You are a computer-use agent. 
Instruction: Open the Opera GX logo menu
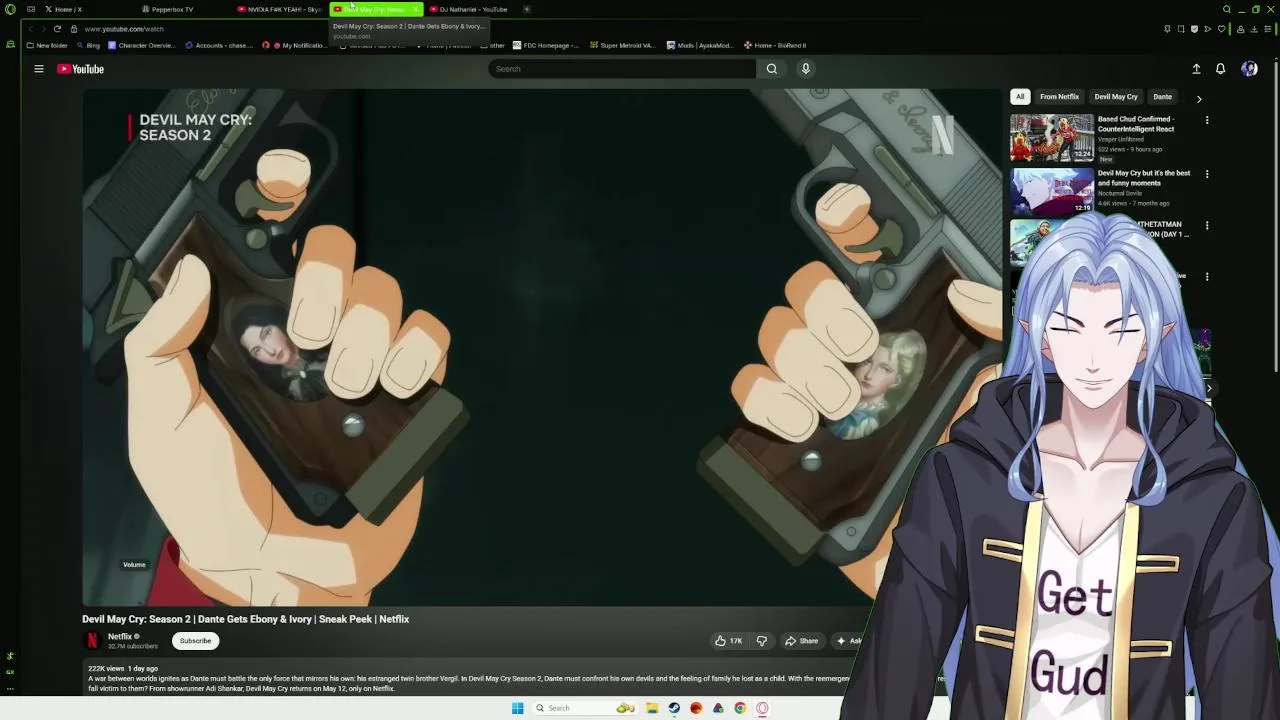pos(10,9)
